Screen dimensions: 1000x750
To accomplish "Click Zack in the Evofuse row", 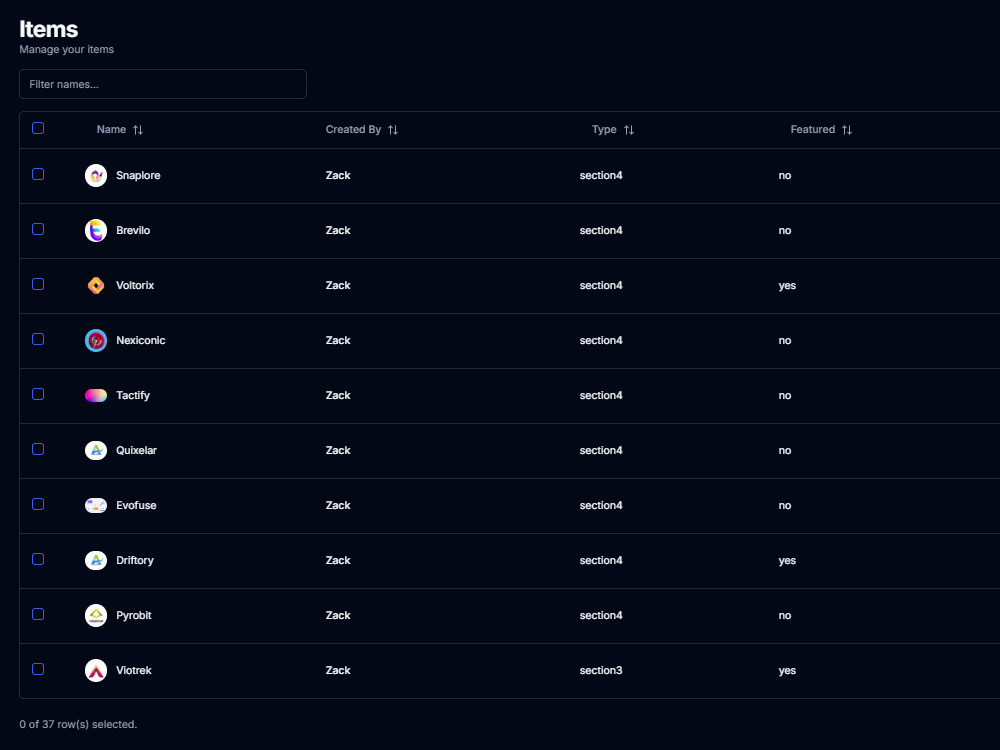I will pyautogui.click(x=338, y=505).
